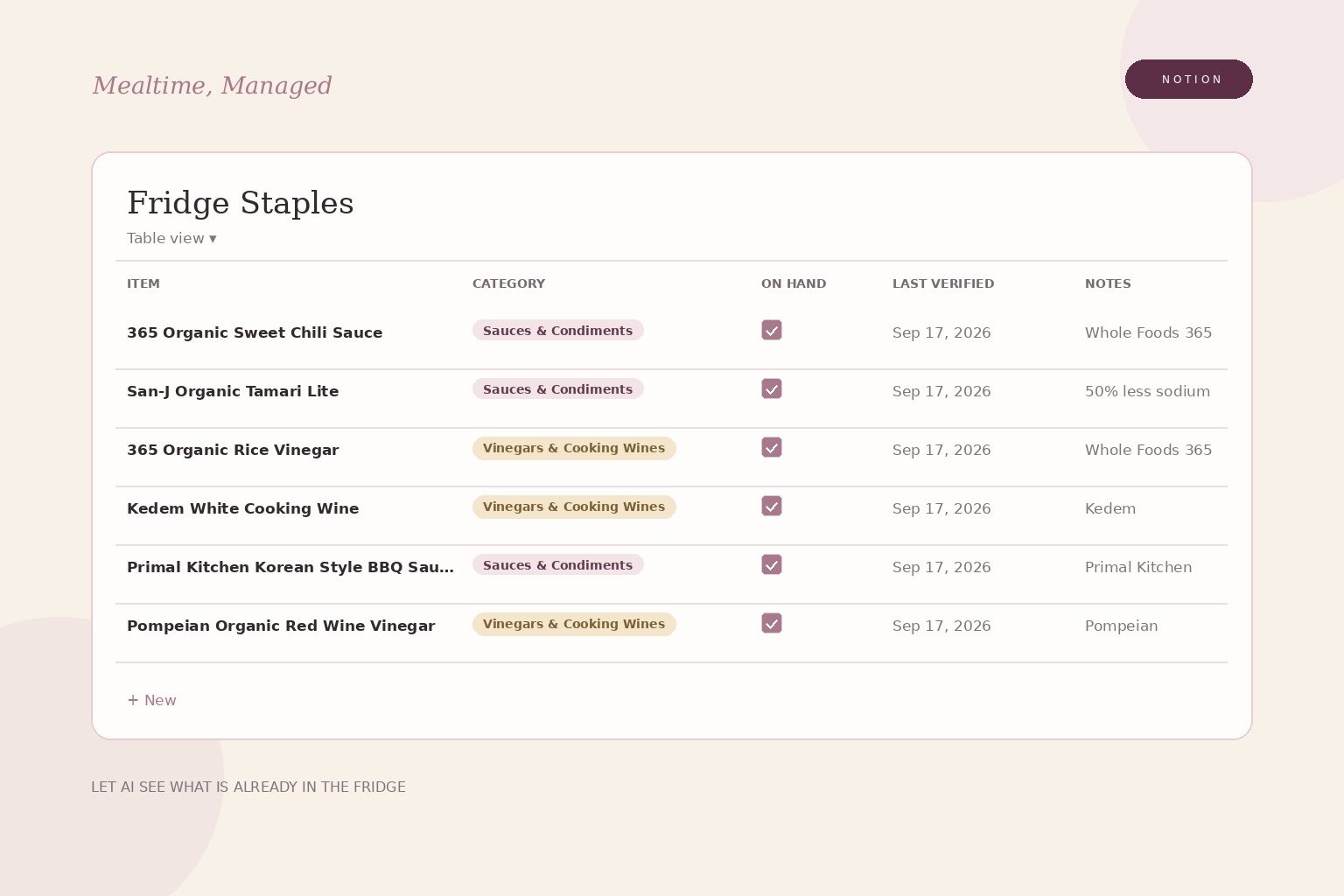Toggle On Hand checkbox for Kedem White Cooking Wine
The width and height of the screenshot is (1344, 896).
(772, 506)
